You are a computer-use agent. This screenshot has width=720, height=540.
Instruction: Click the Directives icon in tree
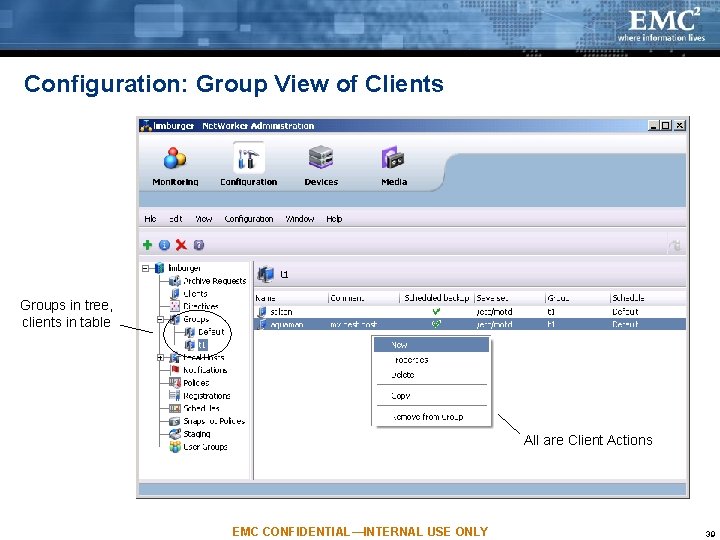pos(174,306)
